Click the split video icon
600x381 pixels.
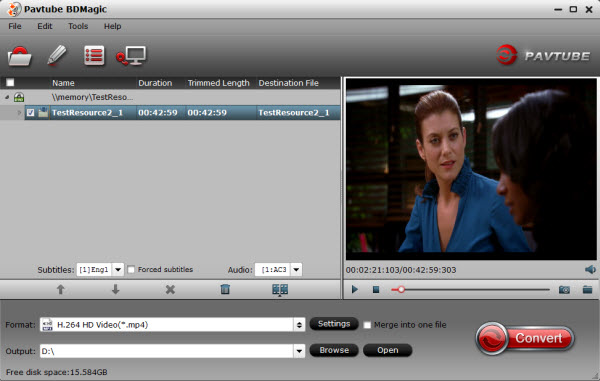click(280, 290)
